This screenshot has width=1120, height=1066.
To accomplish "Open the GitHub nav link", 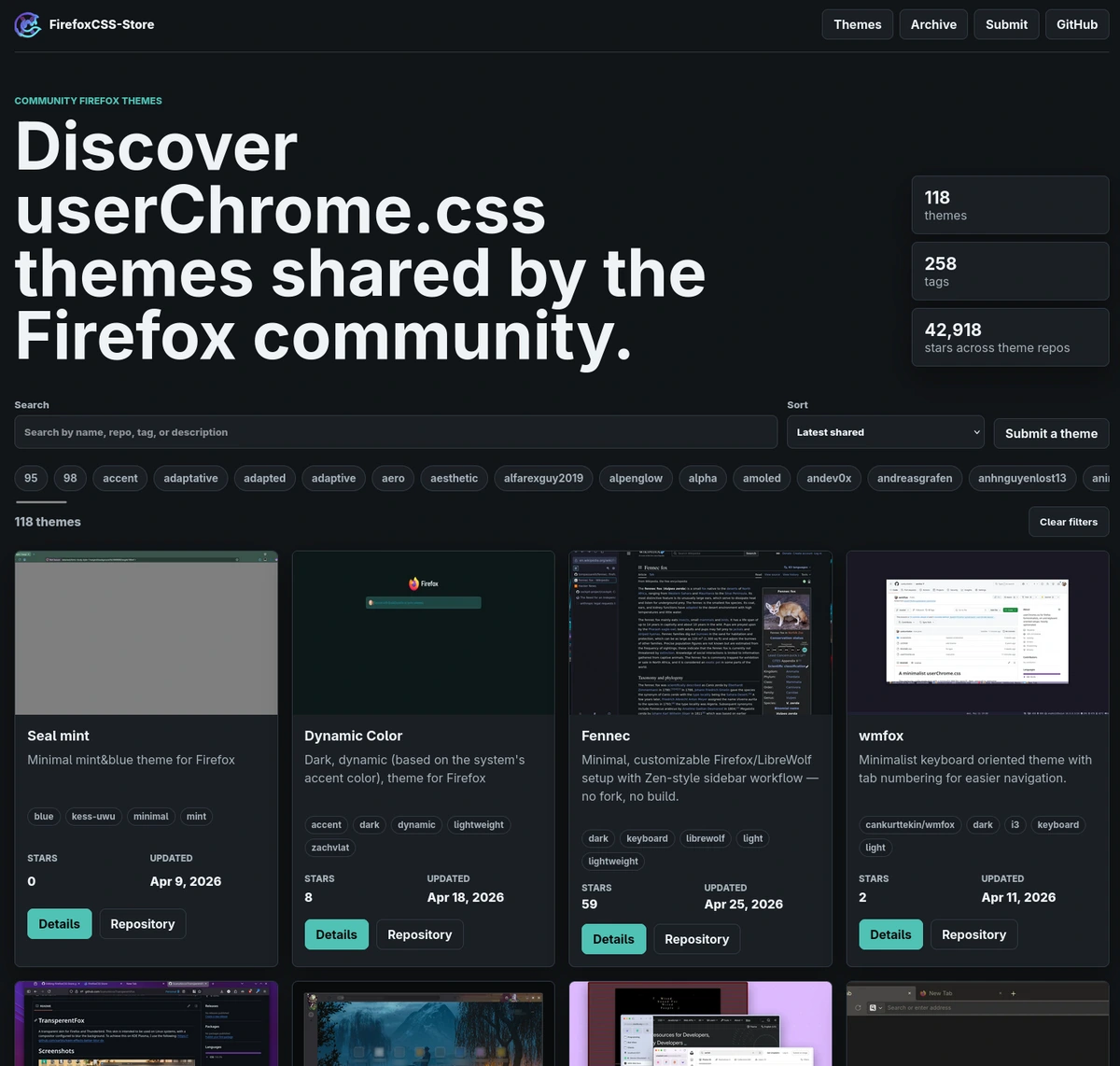I will tap(1077, 24).
